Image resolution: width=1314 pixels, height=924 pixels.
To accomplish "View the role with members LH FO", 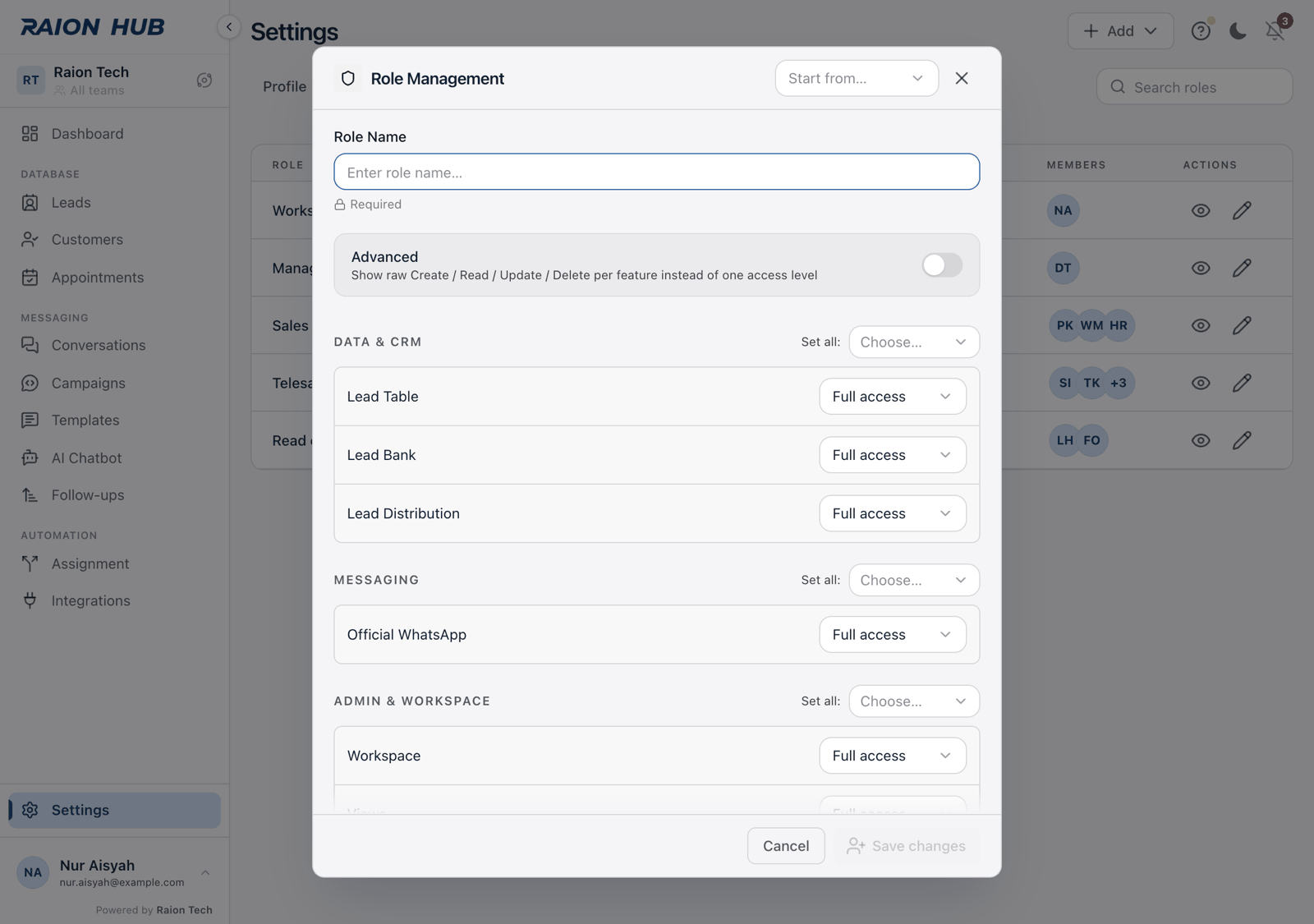I will point(1201,440).
